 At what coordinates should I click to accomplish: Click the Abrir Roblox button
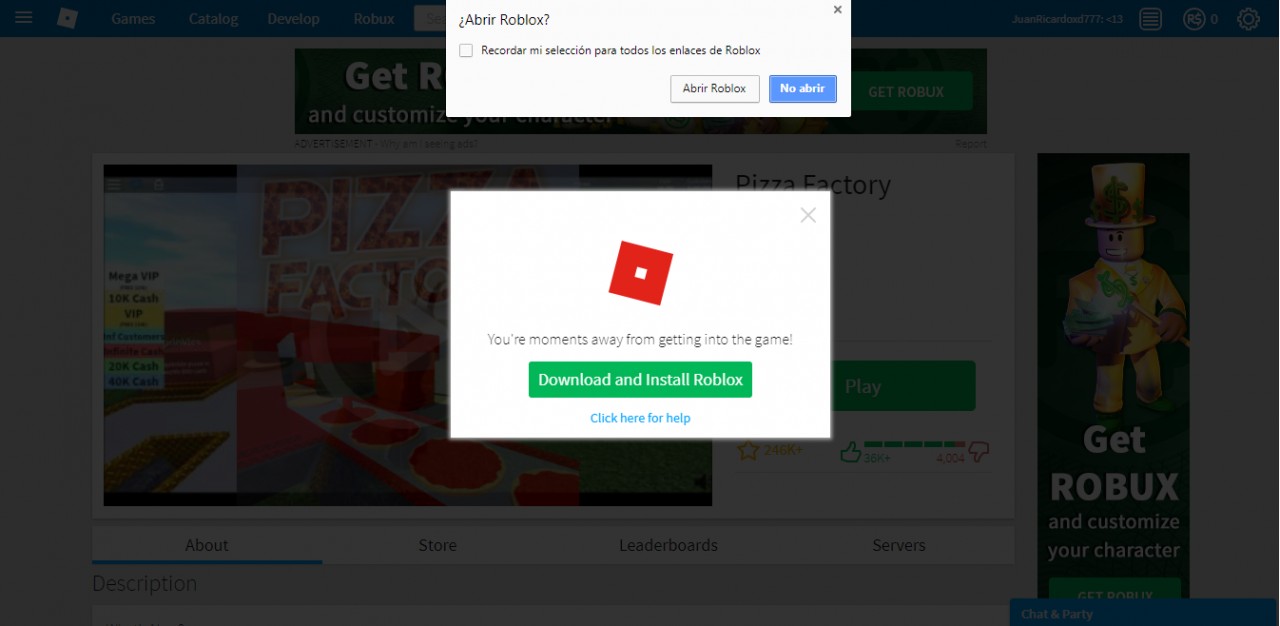[x=715, y=88]
